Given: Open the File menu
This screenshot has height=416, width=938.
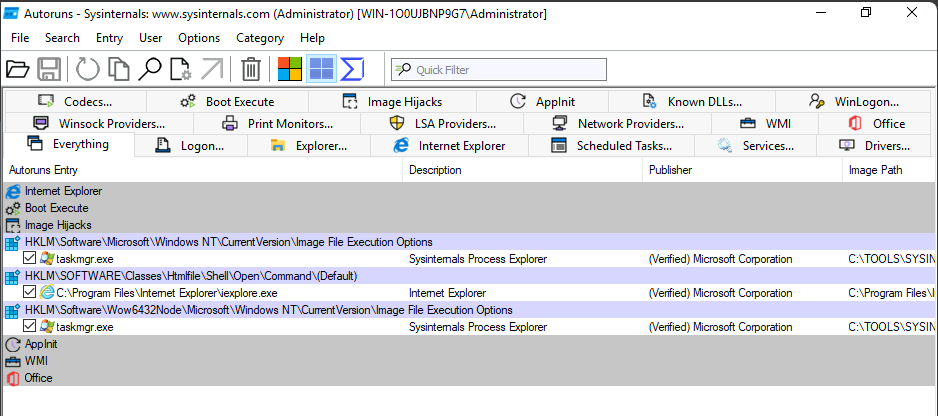Looking at the screenshot, I should [20, 38].
